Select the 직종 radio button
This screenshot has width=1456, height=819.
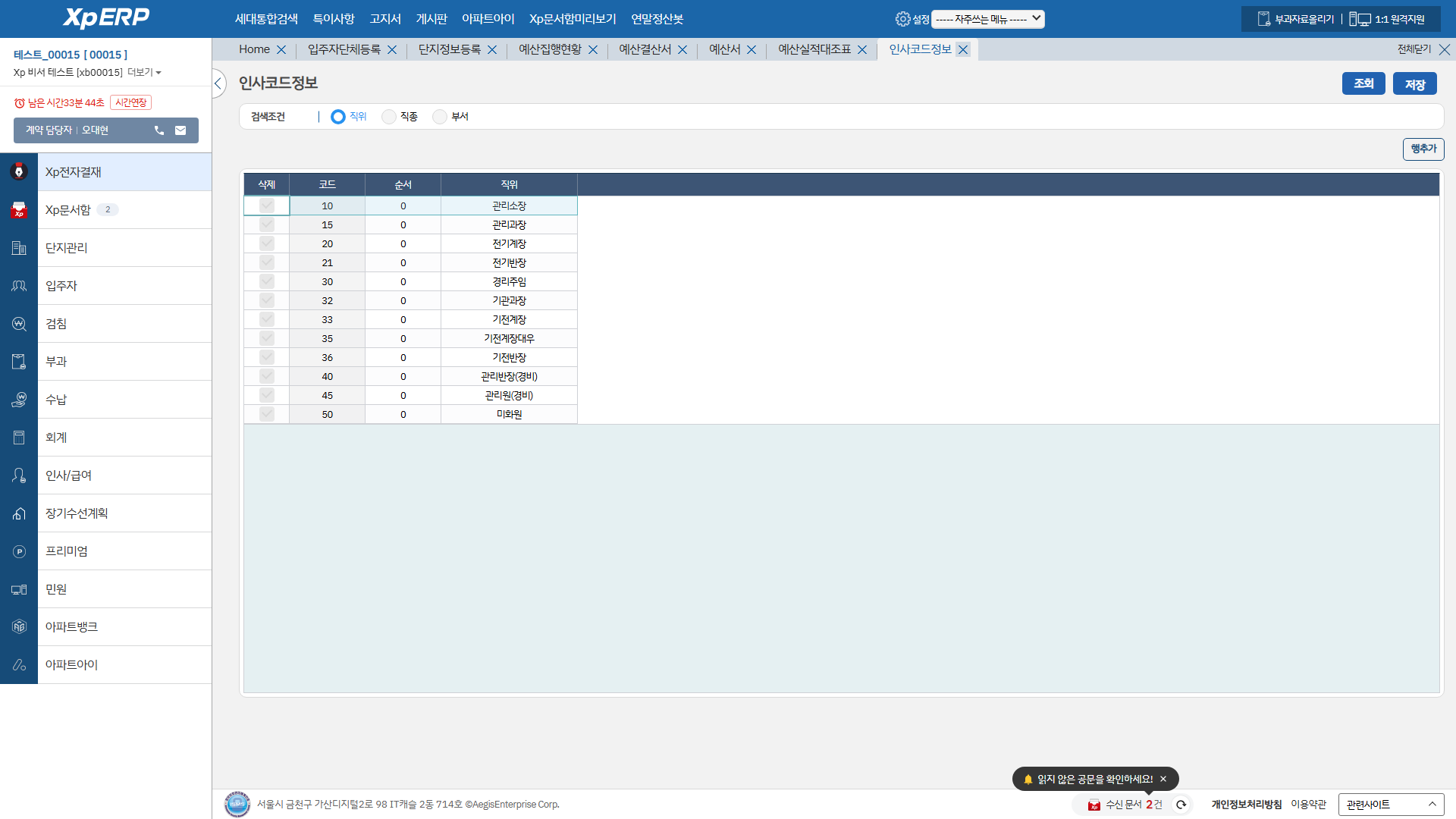point(389,117)
